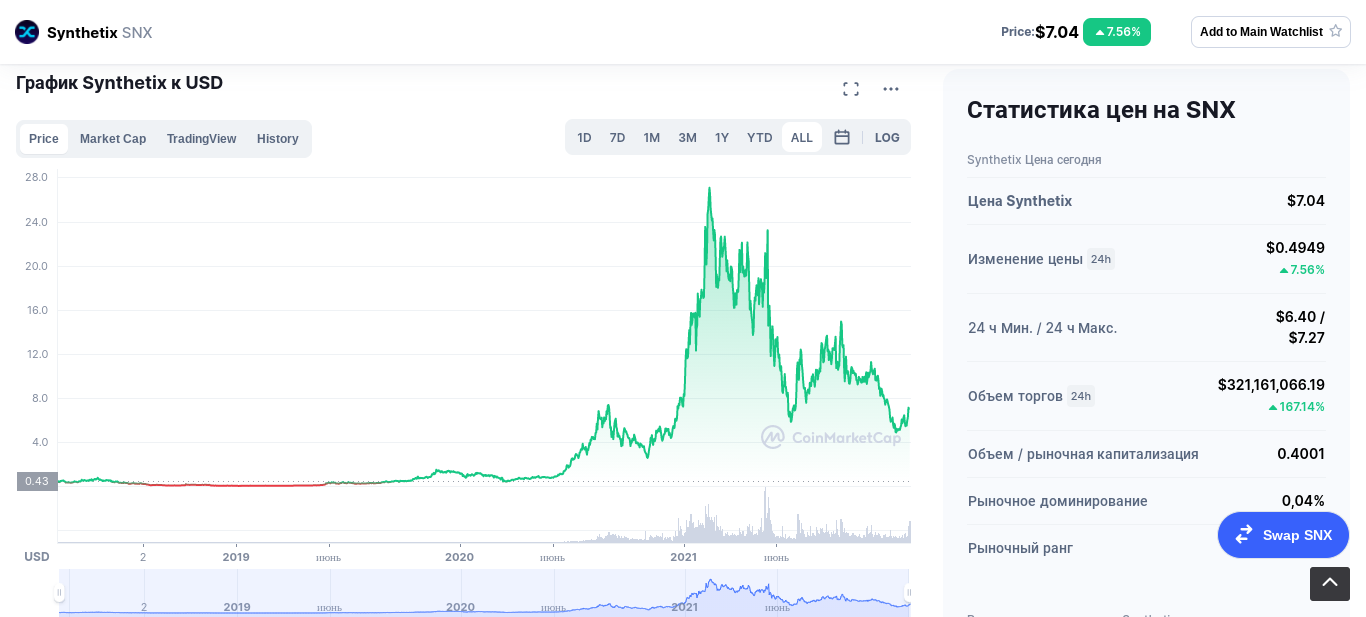Image resolution: width=1366 pixels, height=617 pixels.
Task: Open the History tab
Action: click(278, 139)
